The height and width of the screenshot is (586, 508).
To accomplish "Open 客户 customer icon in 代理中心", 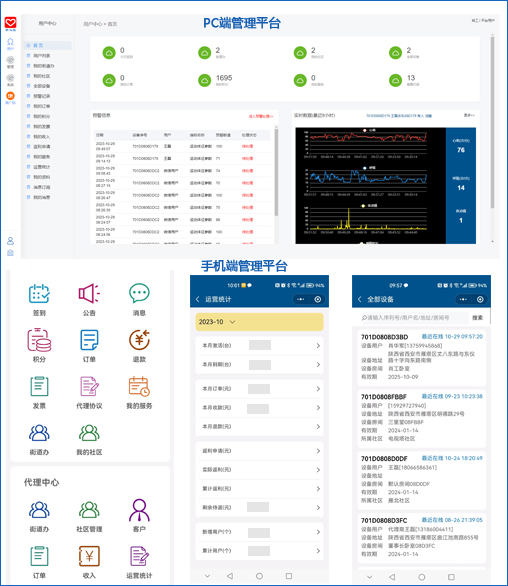I will [139, 510].
